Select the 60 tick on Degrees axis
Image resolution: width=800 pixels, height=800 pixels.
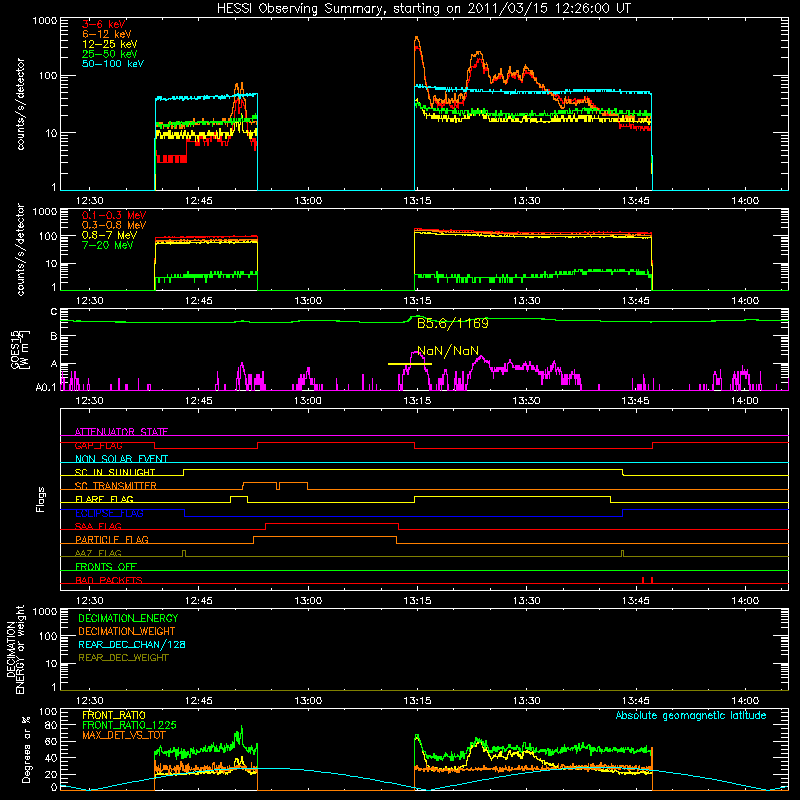point(51,742)
